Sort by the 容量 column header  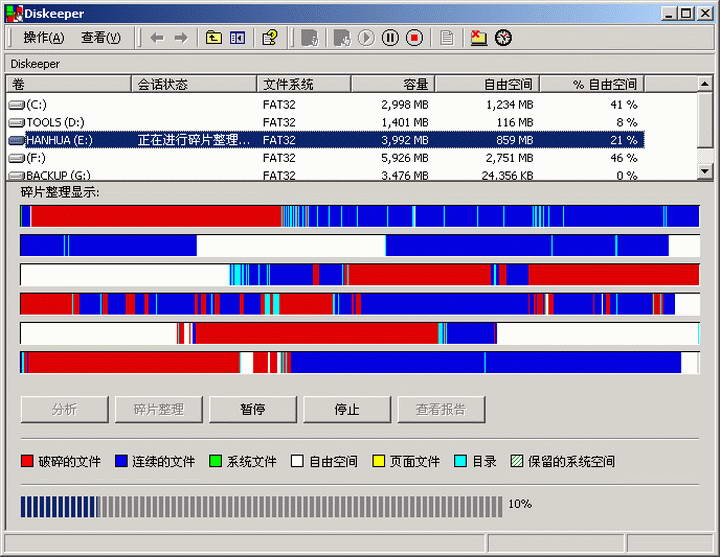(393, 84)
